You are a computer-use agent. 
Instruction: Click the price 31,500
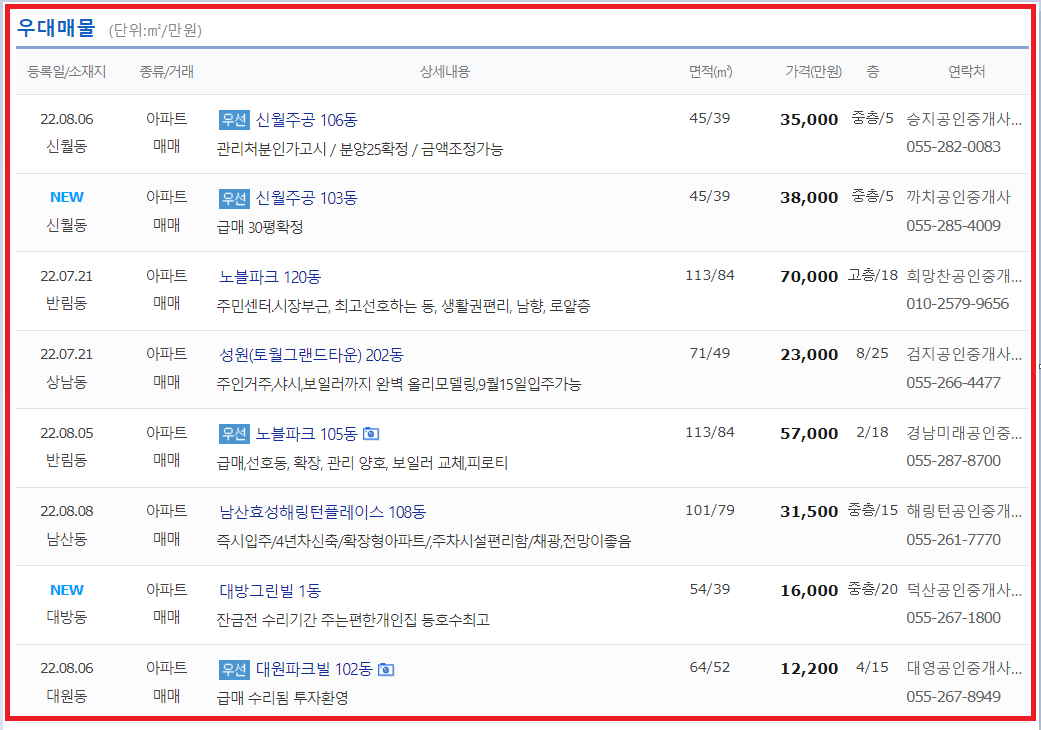point(809,512)
